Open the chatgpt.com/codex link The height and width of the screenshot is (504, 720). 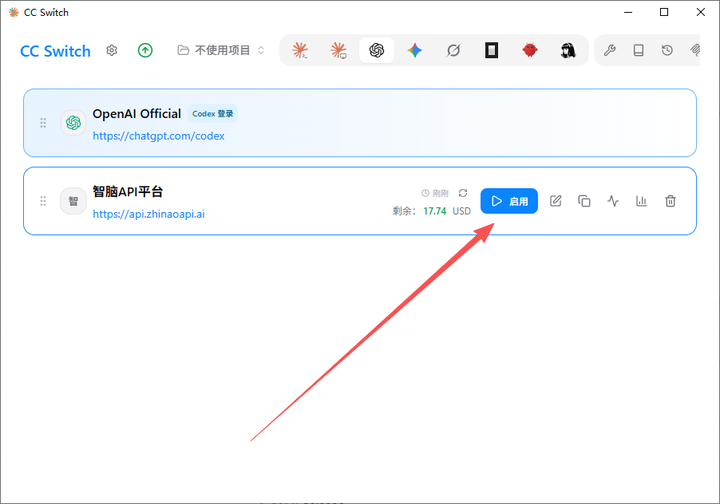(x=158, y=136)
